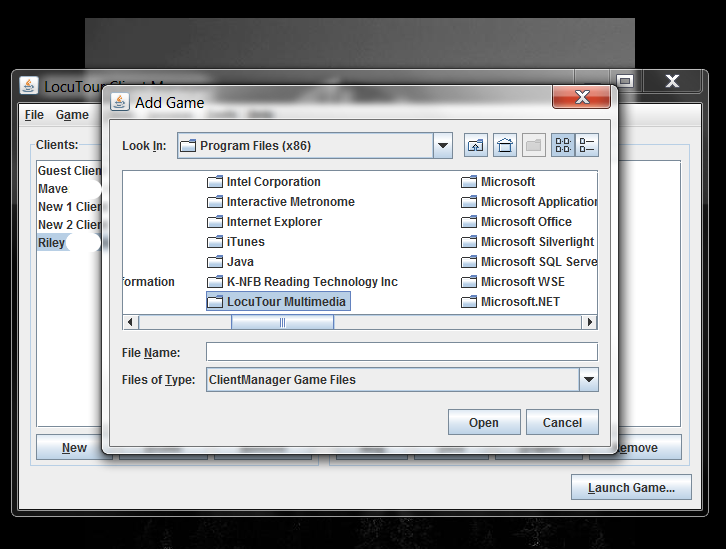
Task: Select the Microsoft Office folder
Action: 525,222
